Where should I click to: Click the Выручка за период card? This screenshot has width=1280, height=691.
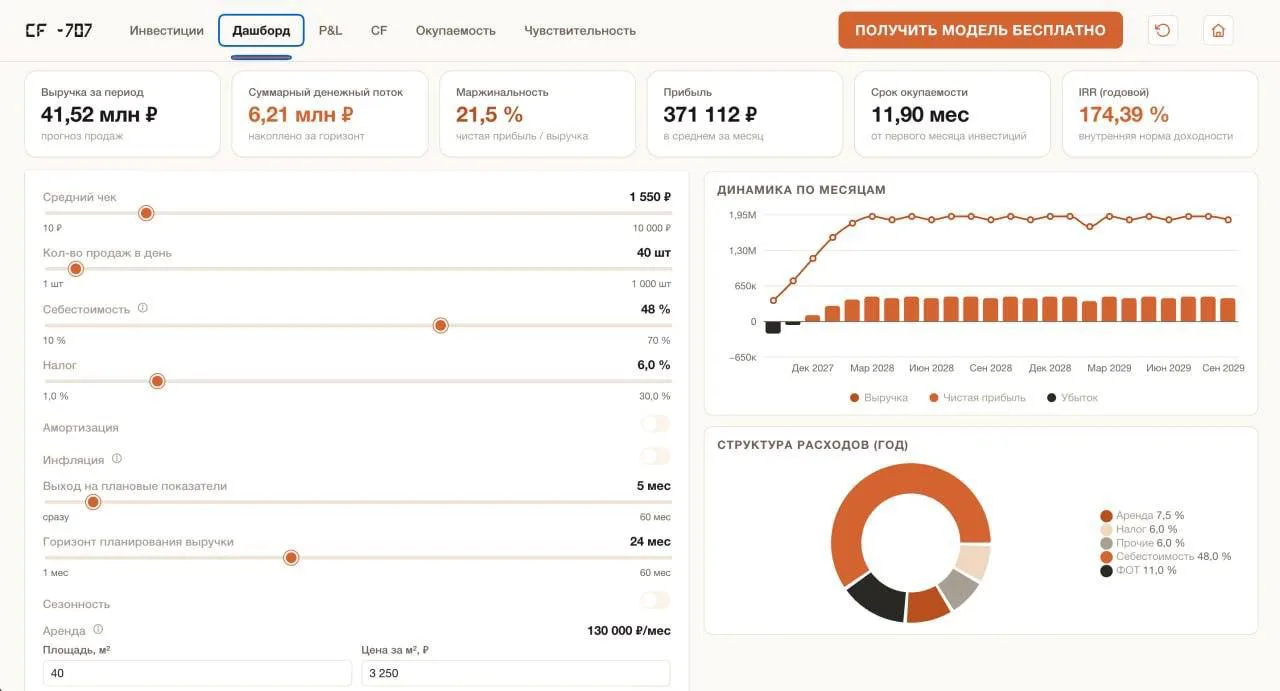[122, 114]
